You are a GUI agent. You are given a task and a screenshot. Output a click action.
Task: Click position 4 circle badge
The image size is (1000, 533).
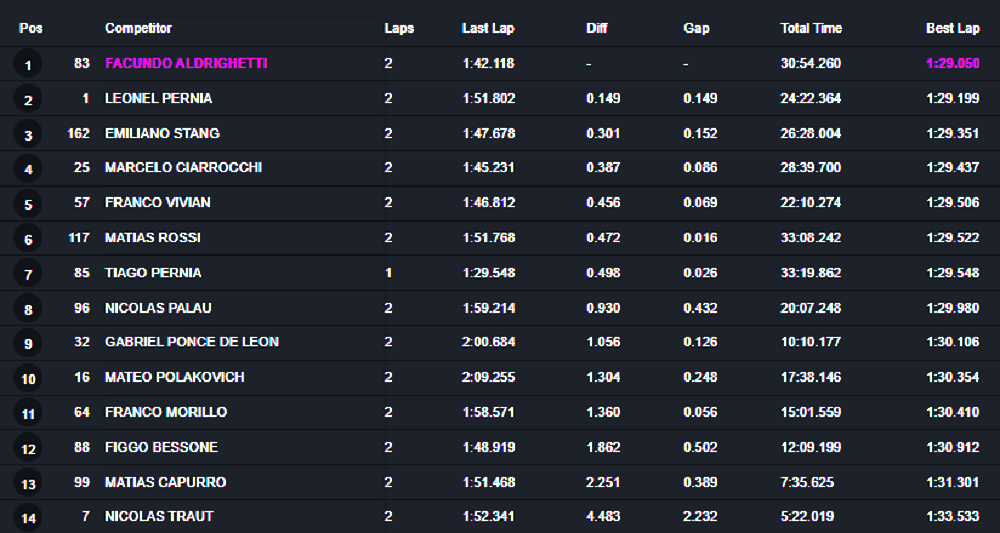(28, 170)
